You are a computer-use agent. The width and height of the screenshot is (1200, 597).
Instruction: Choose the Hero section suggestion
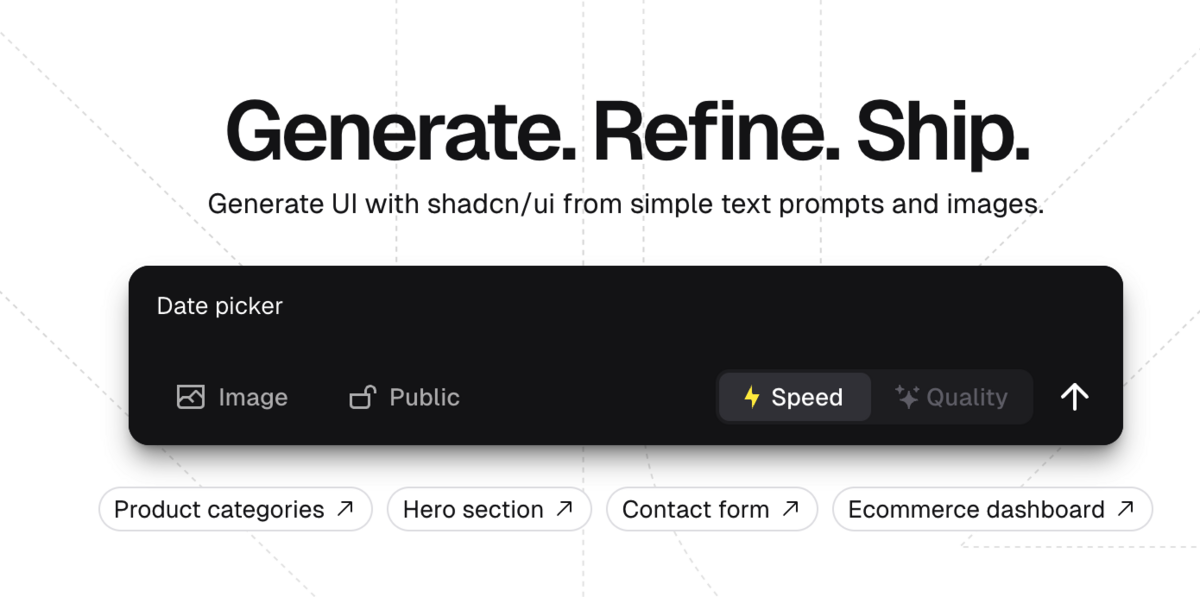pos(489,509)
